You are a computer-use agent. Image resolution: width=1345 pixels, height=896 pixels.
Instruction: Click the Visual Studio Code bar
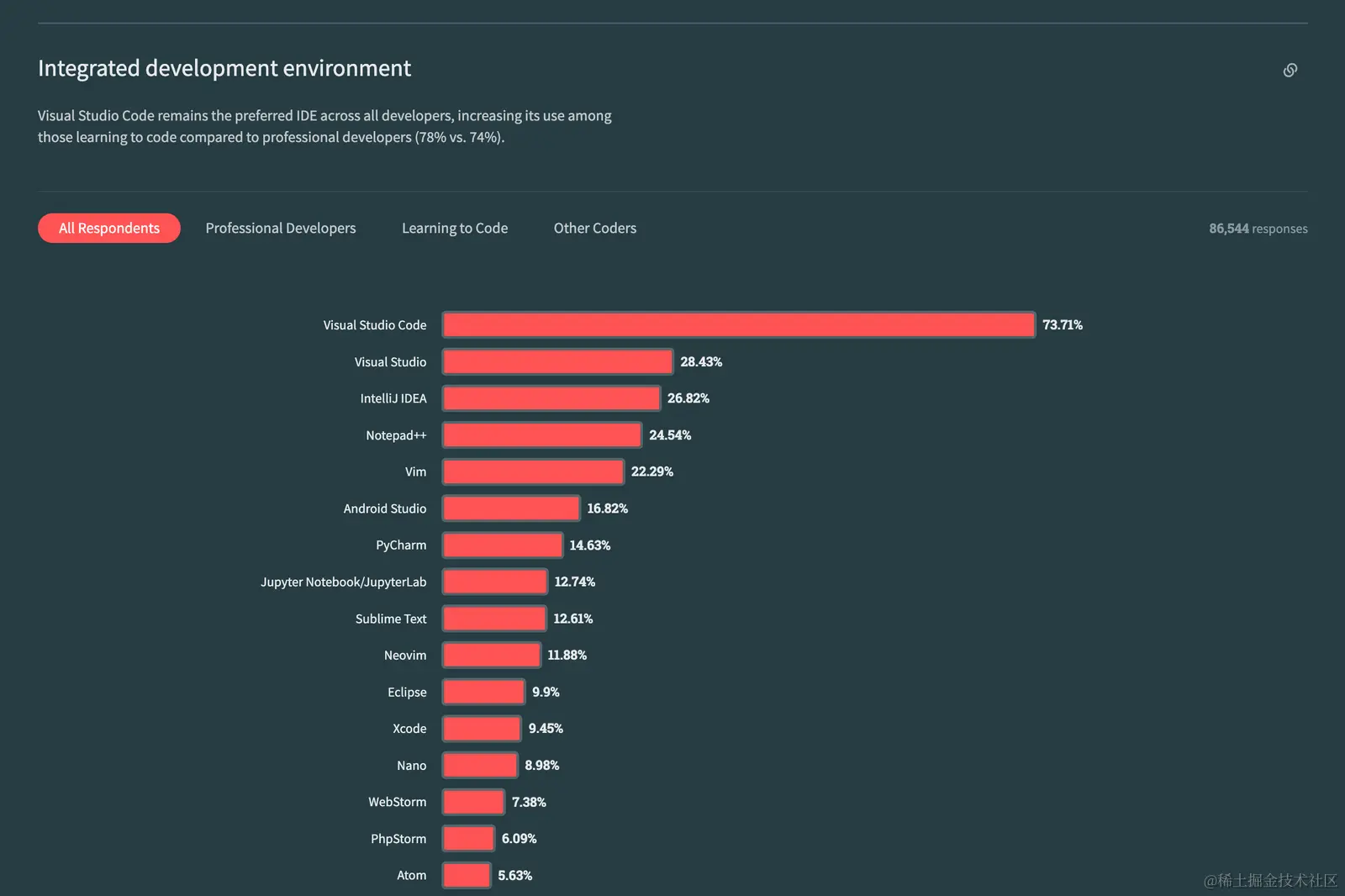tap(739, 324)
